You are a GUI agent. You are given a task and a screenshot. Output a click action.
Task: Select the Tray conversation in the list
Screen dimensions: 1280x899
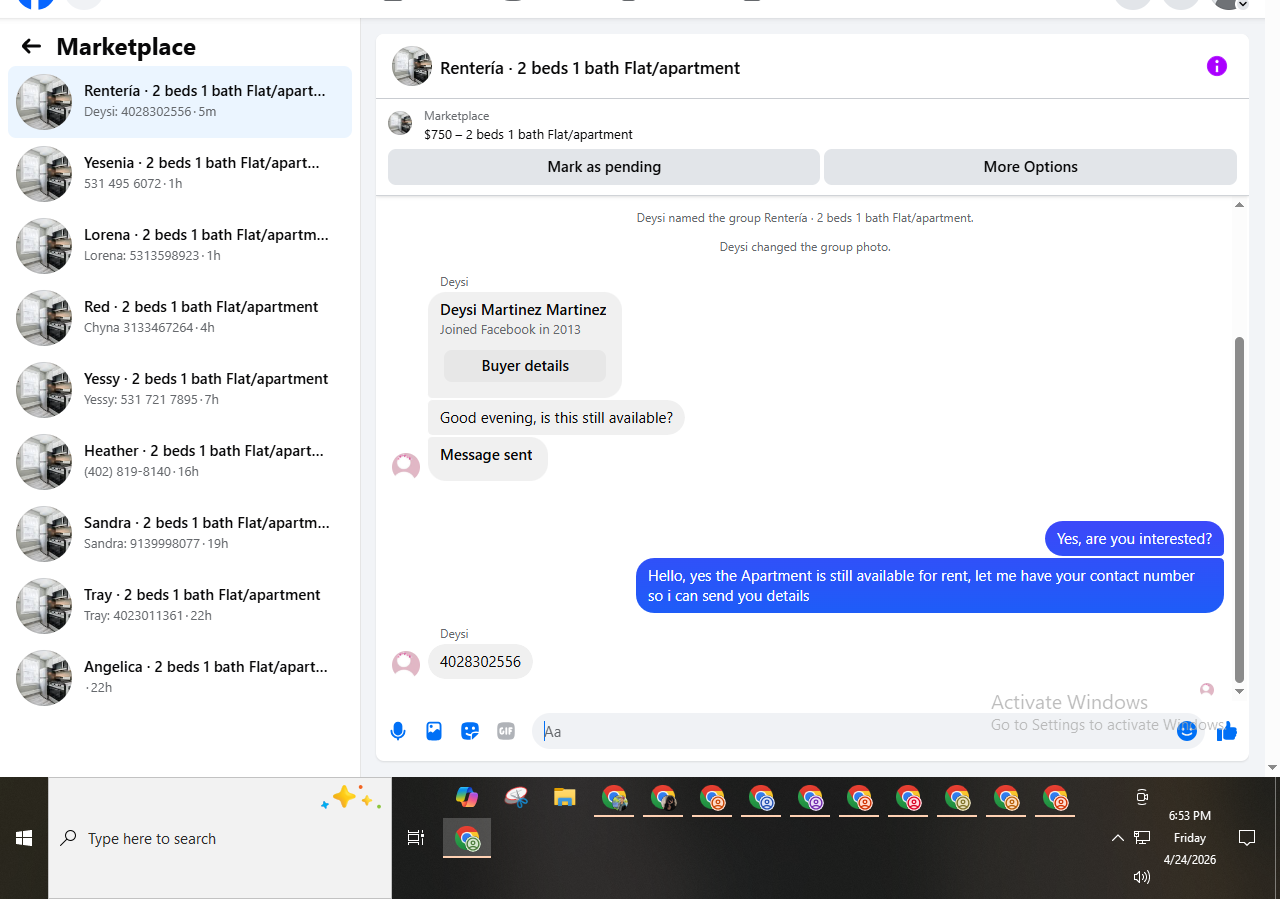pos(180,606)
